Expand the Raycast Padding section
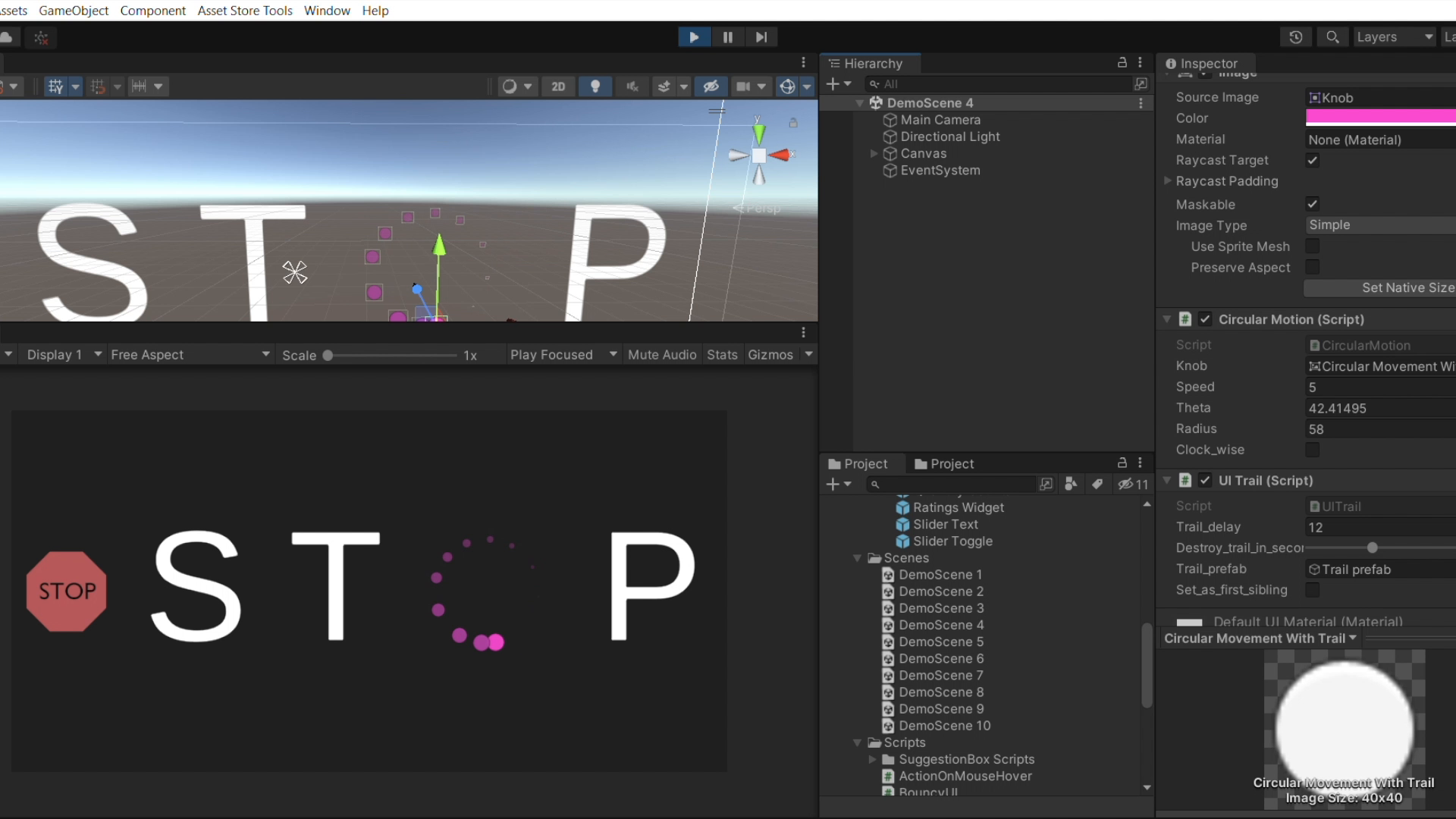 [x=1168, y=180]
